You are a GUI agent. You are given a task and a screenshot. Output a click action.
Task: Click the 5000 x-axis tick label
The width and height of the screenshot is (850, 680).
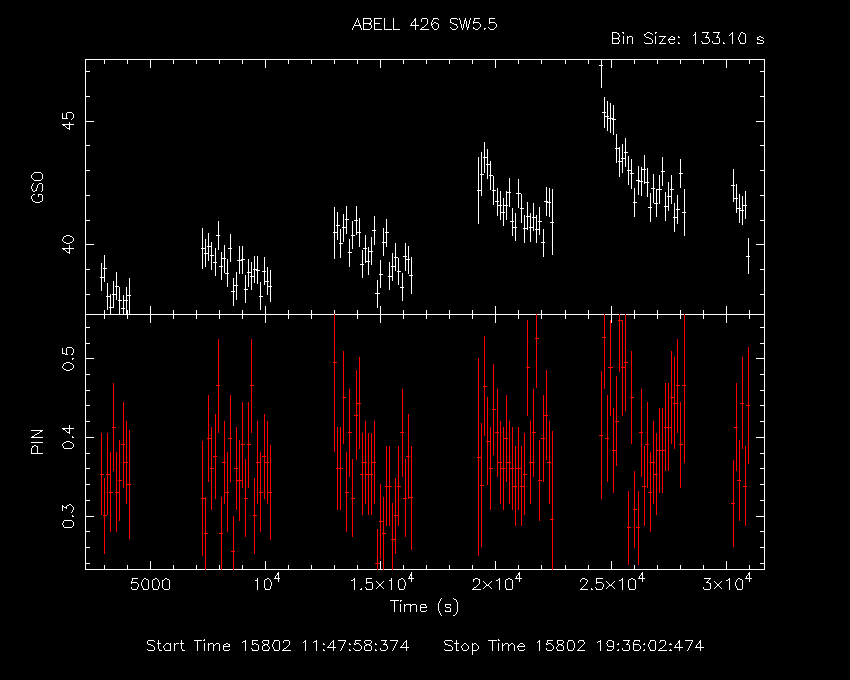click(150, 585)
